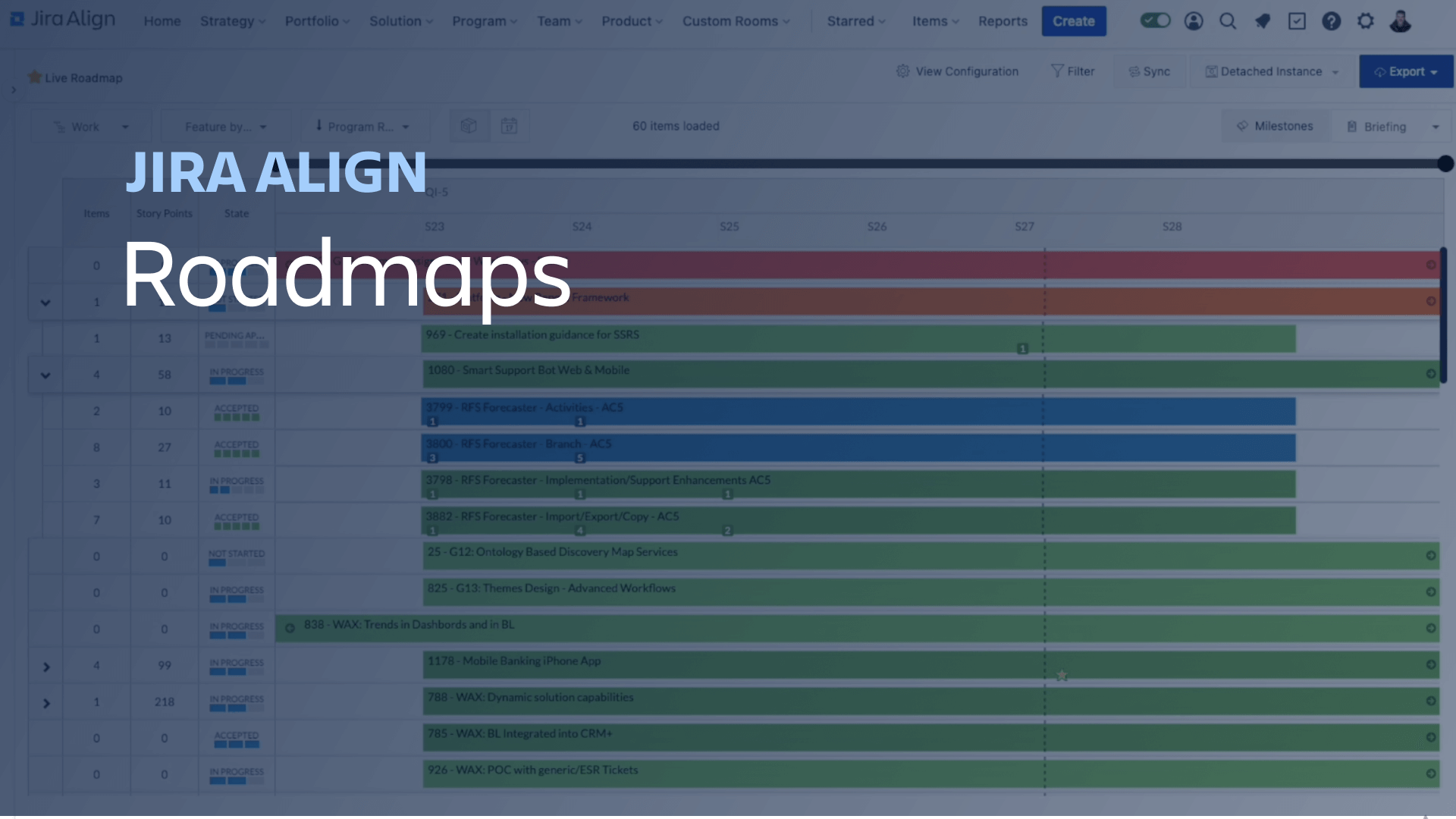
Task: Click the Export icon to export roadmap
Action: pos(1404,71)
